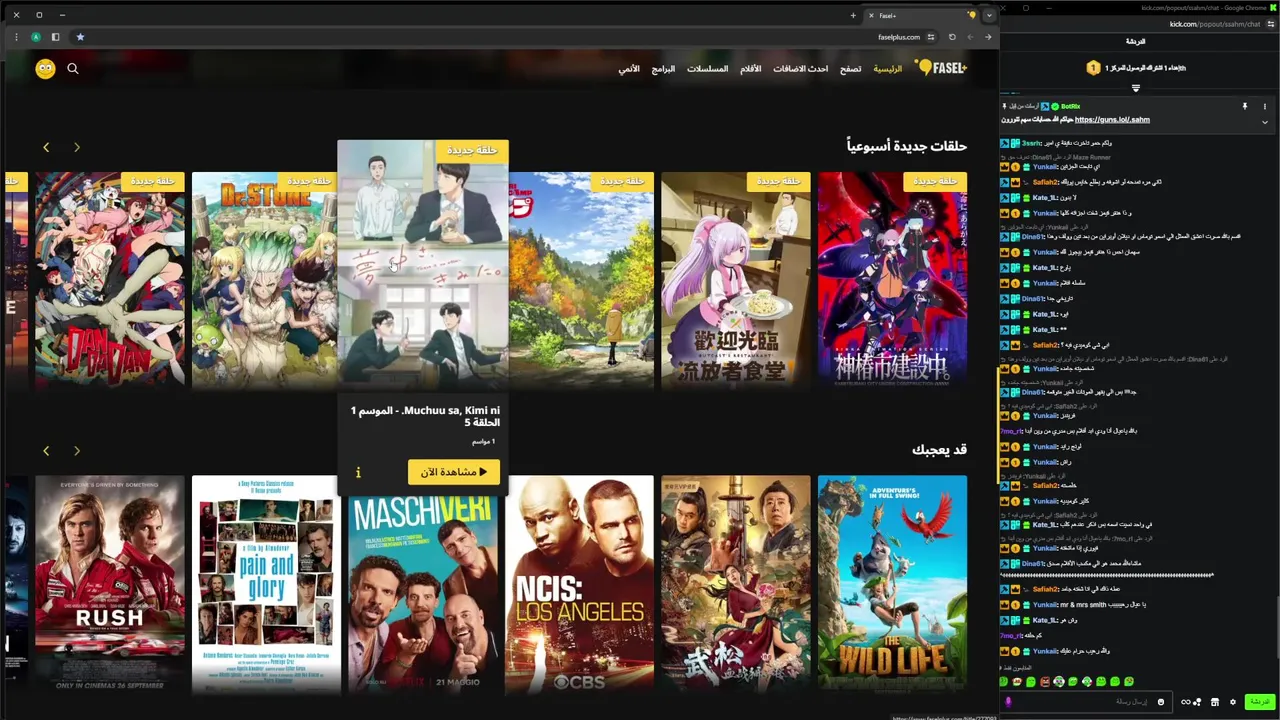Click the chat connections dots icon

[1198, 702]
